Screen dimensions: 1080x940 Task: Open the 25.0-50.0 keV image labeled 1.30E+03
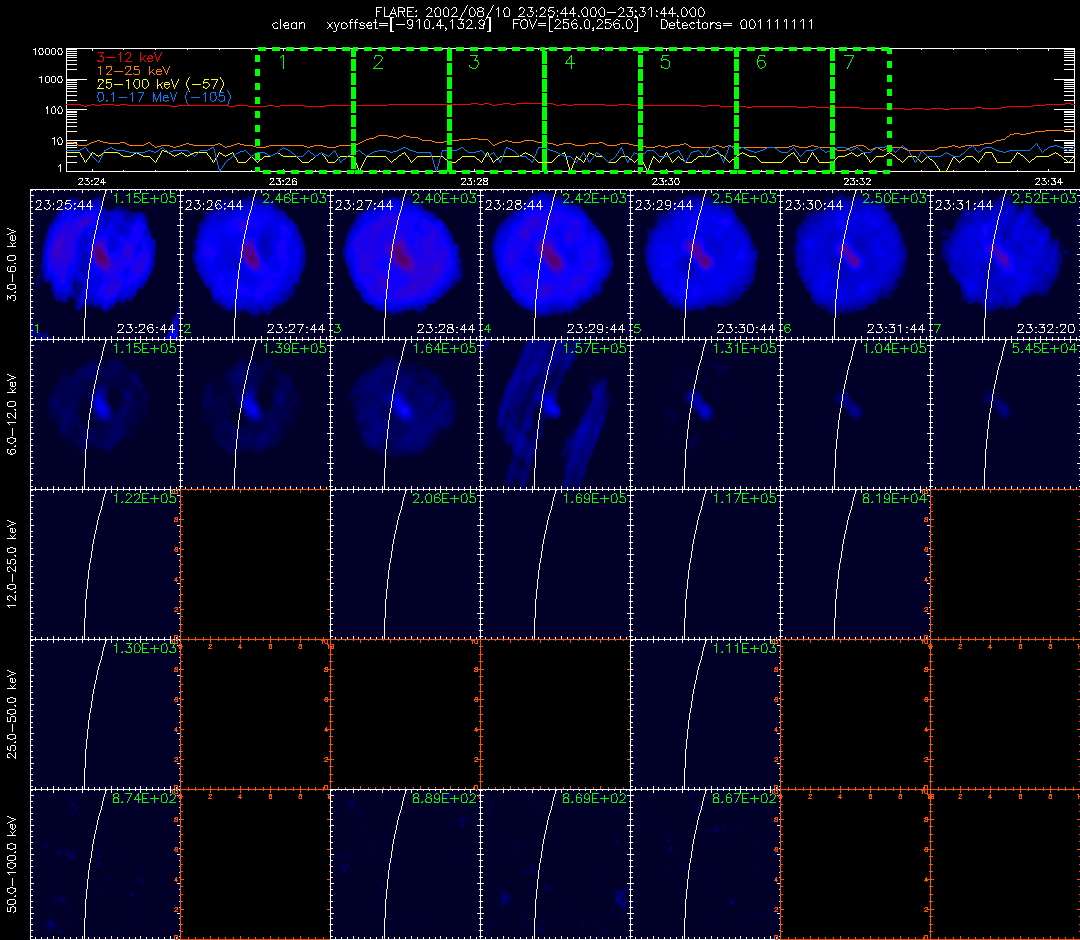click(105, 715)
